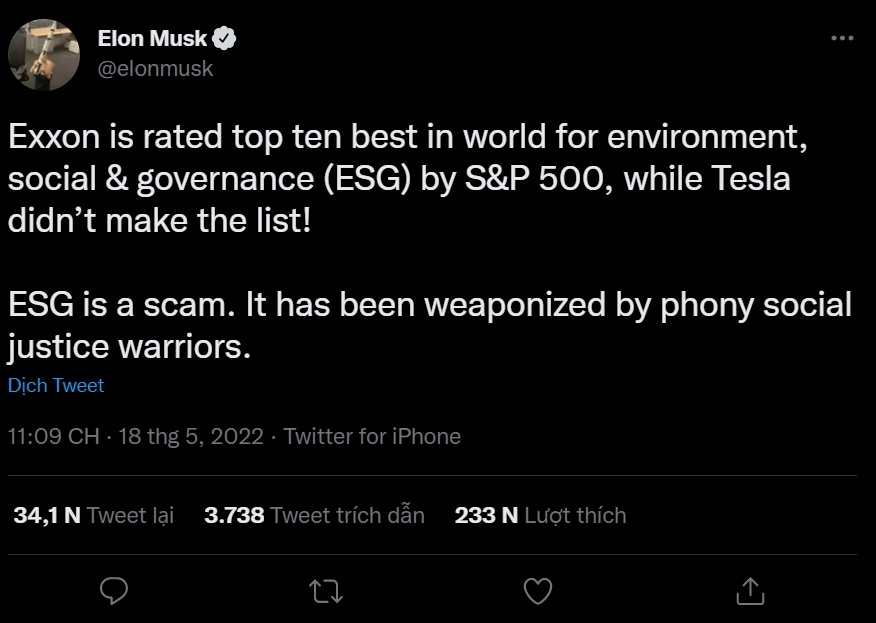876x623 pixels.
Task: Visit the @elonmusk profile handle
Action: [x=156, y=68]
